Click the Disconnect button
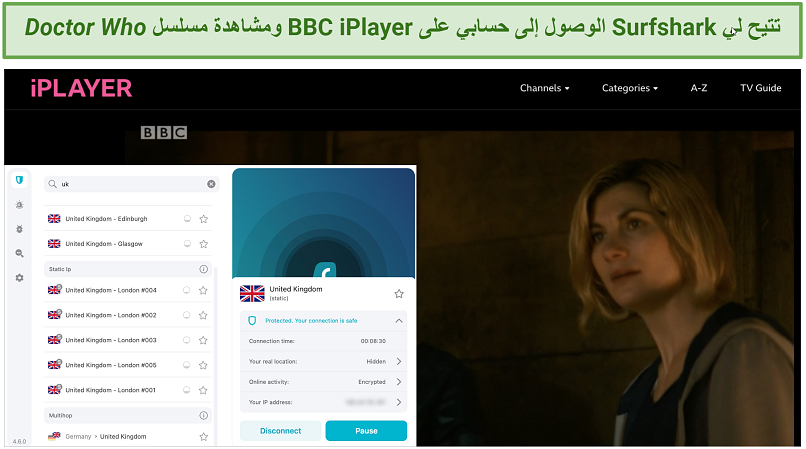The image size is (806, 449). [x=281, y=431]
